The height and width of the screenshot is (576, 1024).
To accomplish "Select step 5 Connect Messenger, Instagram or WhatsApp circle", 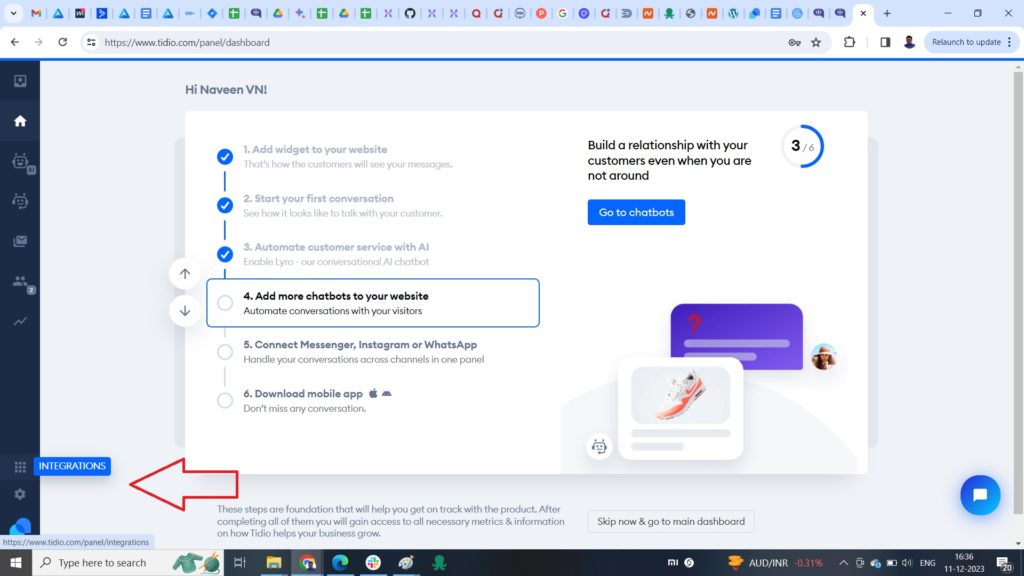I will pos(225,352).
